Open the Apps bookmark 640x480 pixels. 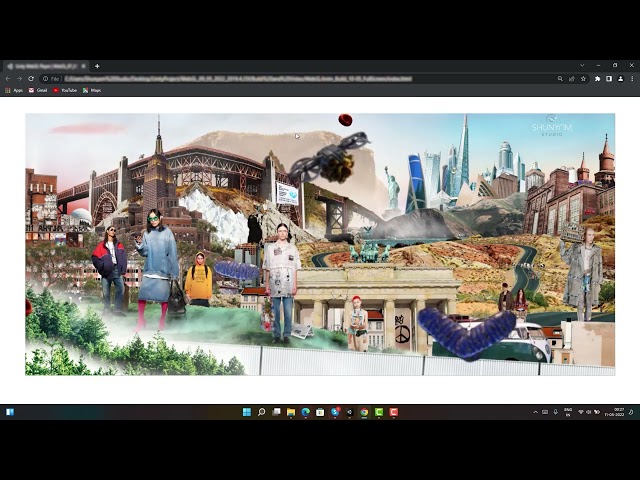tap(14, 91)
